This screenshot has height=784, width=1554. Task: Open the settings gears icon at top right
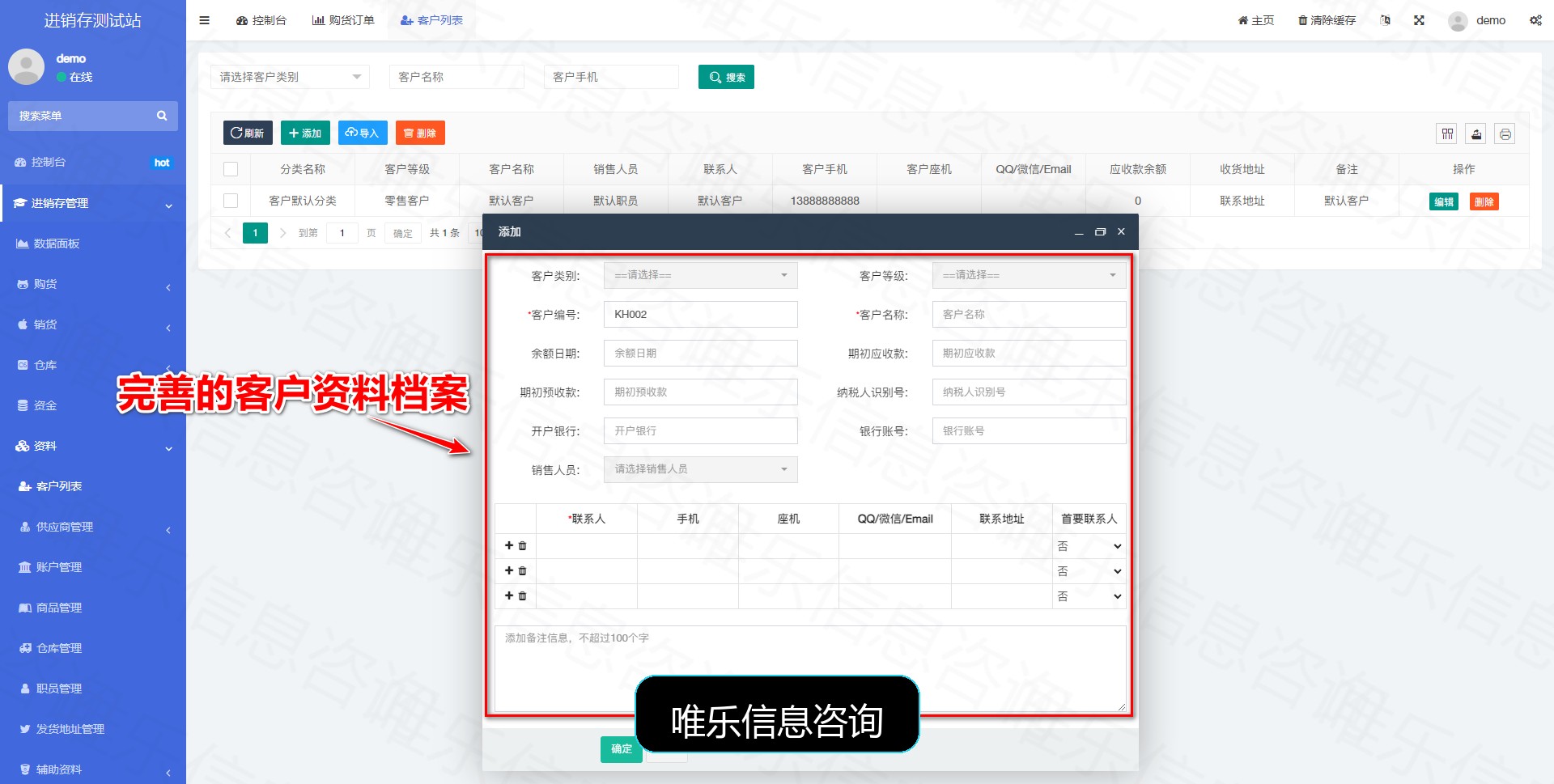(1535, 20)
